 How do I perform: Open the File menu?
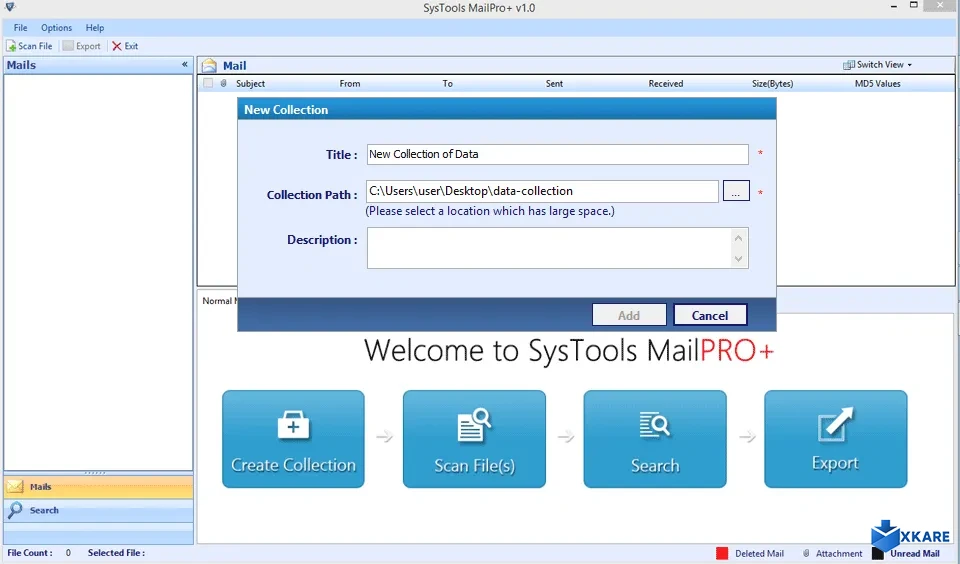click(x=20, y=28)
